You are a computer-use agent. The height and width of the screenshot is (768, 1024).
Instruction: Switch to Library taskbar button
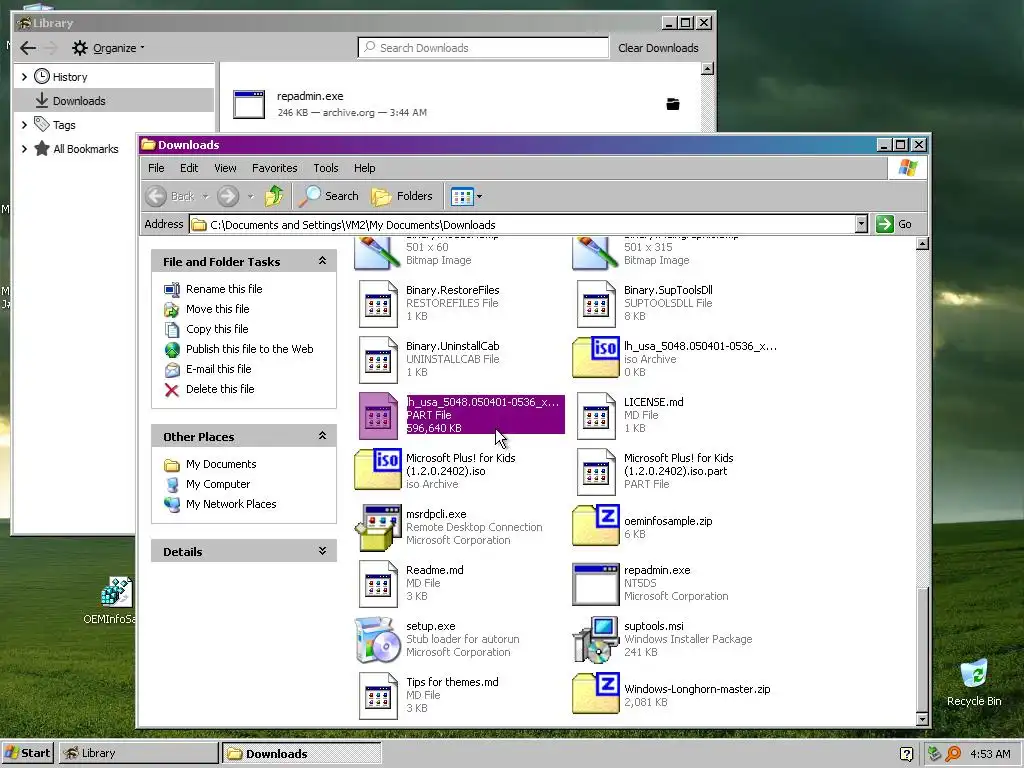pyautogui.click(x=138, y=753)
